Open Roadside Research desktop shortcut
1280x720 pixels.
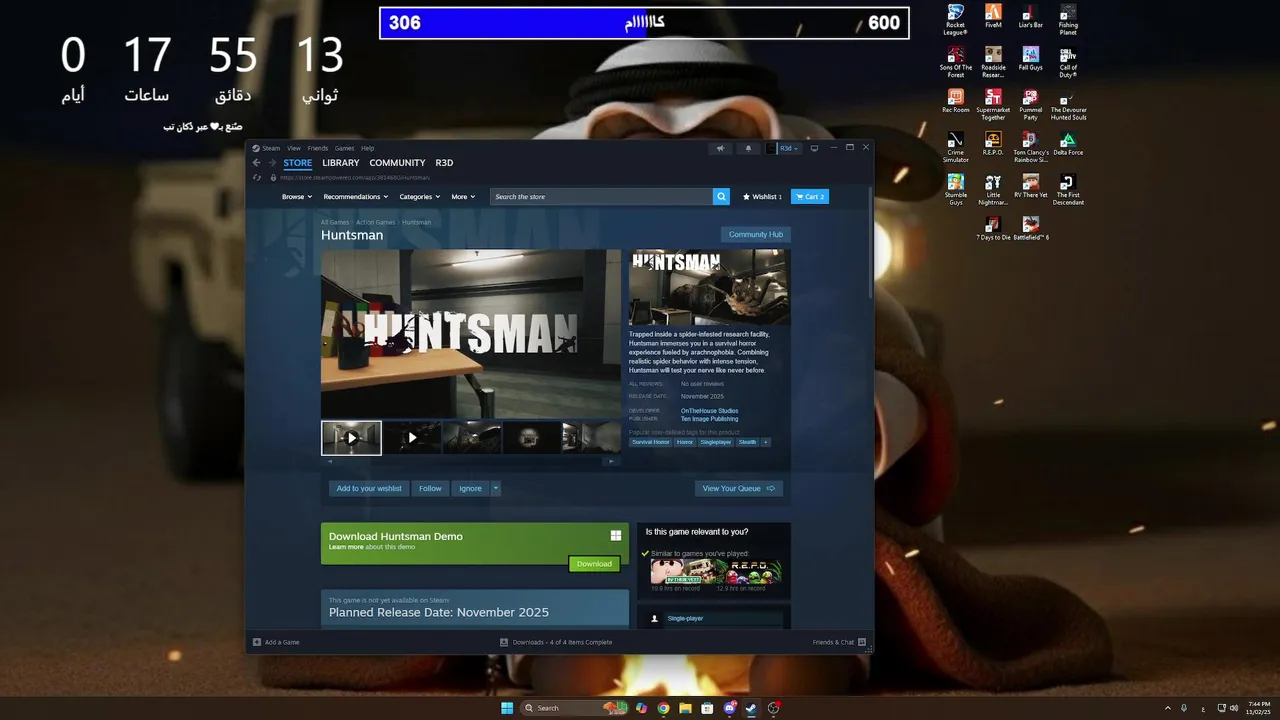pyautogui.click(x=993, y=62)
